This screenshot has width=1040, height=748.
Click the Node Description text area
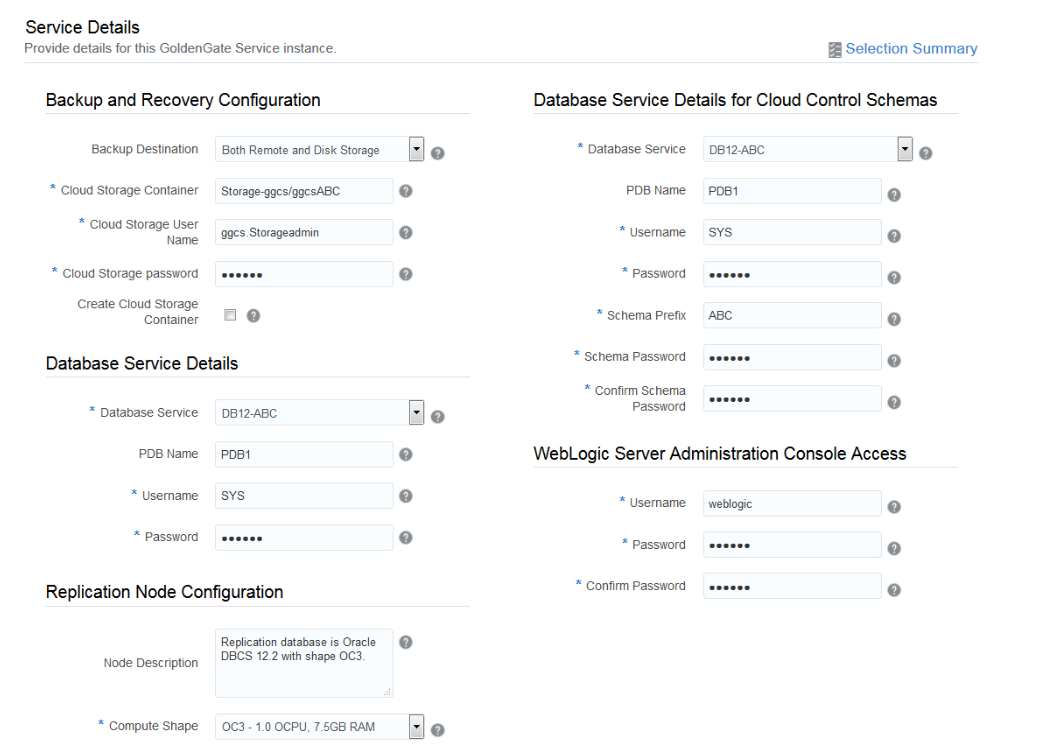[x=304, y=663]
